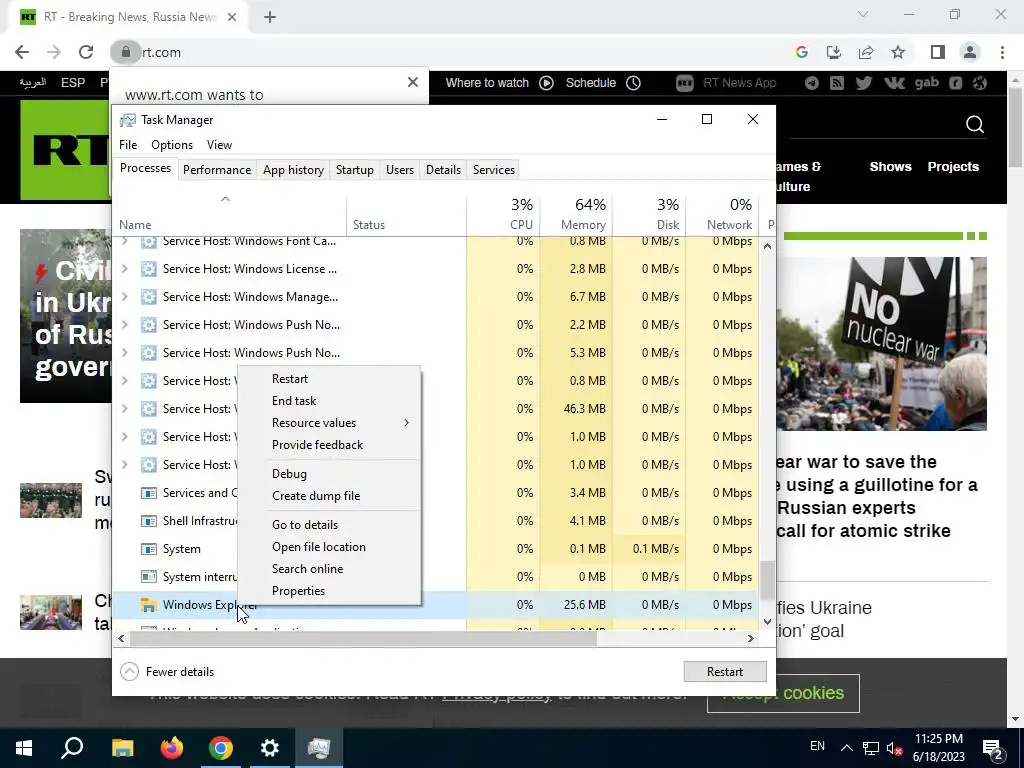The height and width of the screenshot is (768, 1024).
Task: Expand the Service Host row using 46.3 MB
Action: tap(125, 409)
